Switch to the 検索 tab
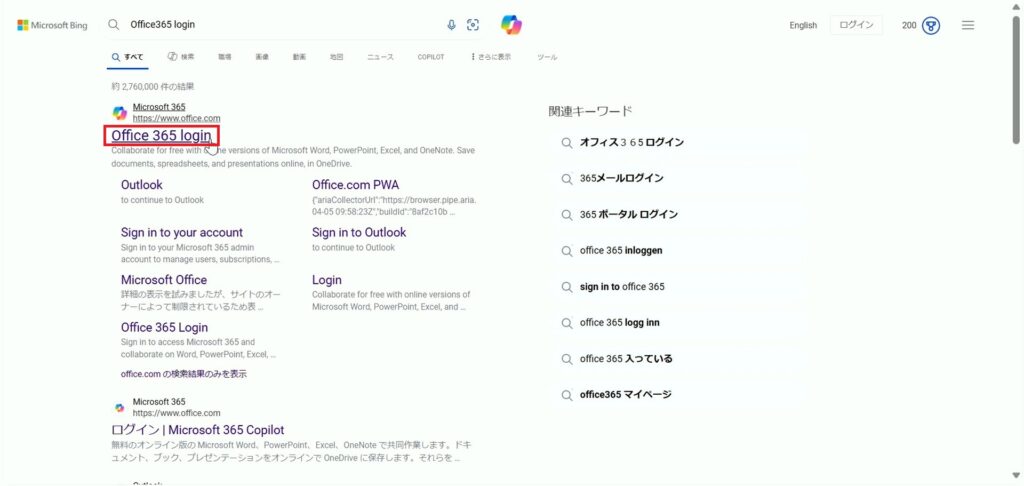 (x=181, y=57)
